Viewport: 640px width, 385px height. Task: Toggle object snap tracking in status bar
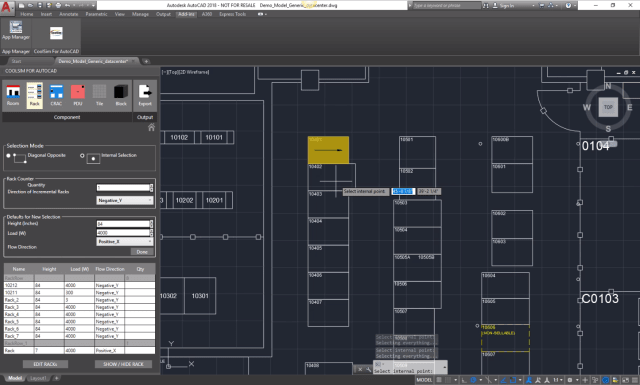coord(503,380)
